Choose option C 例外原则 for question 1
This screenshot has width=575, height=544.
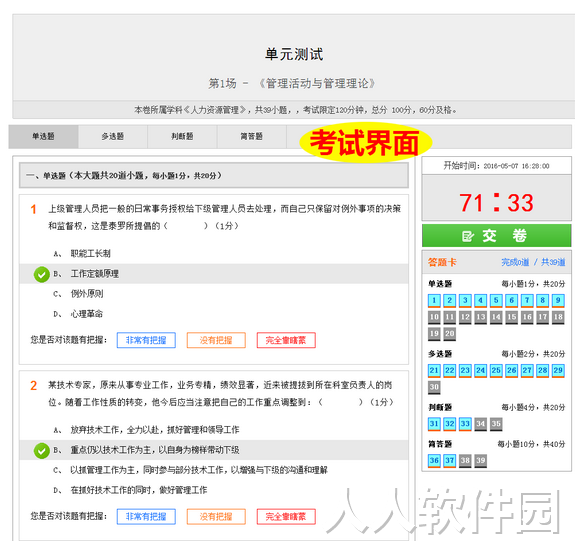pyautogui.click(x=214, y=294)
